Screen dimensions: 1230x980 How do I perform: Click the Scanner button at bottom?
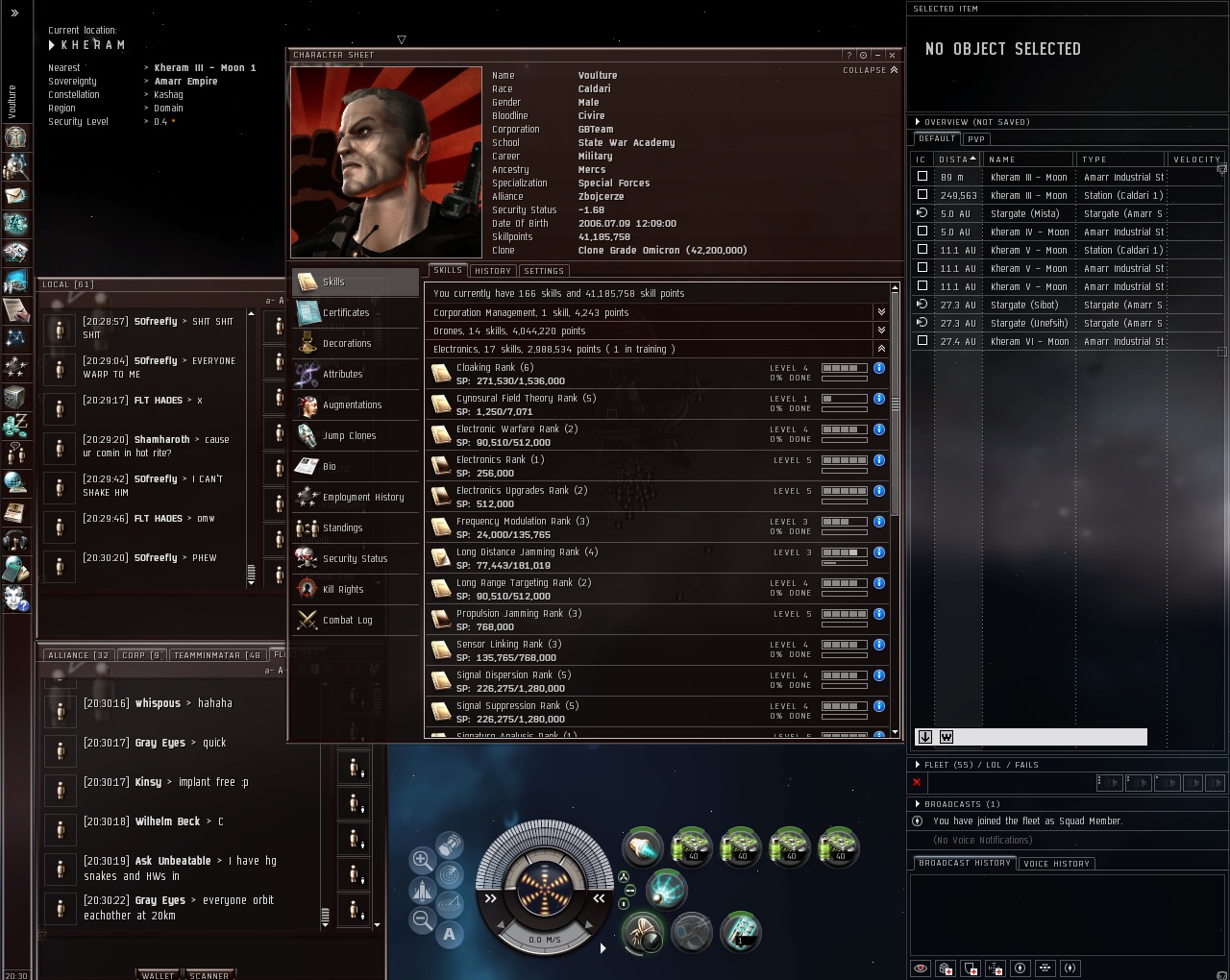click(x=209, y=975)
